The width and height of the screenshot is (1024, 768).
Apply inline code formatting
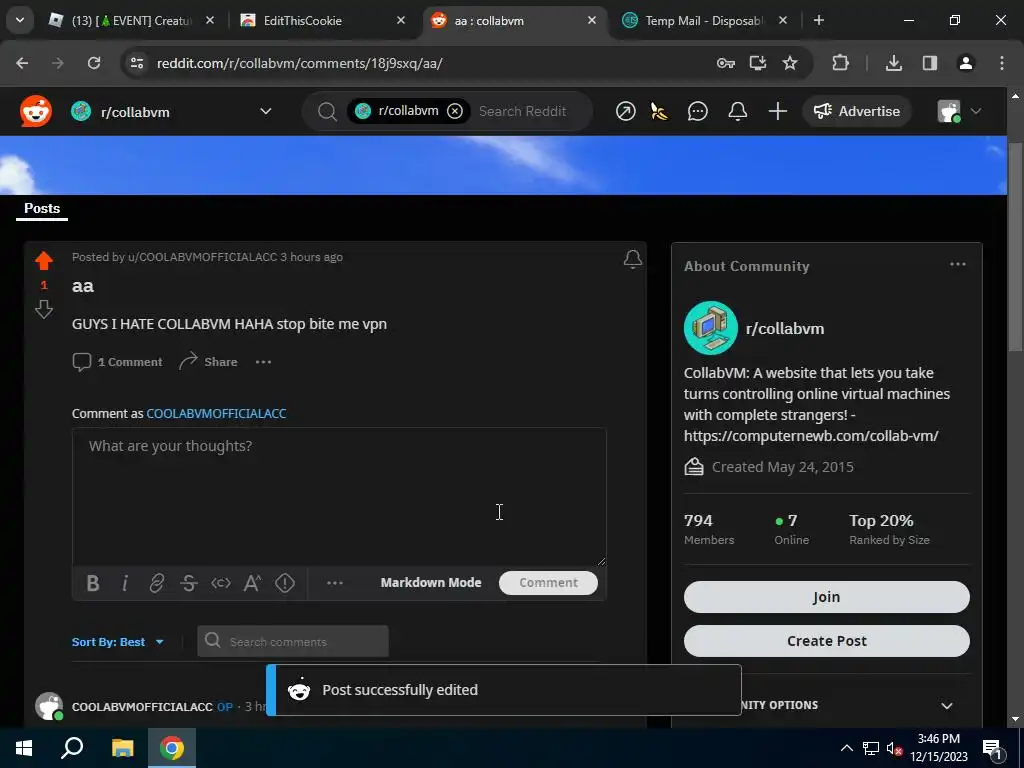click(x=221, y=583)
